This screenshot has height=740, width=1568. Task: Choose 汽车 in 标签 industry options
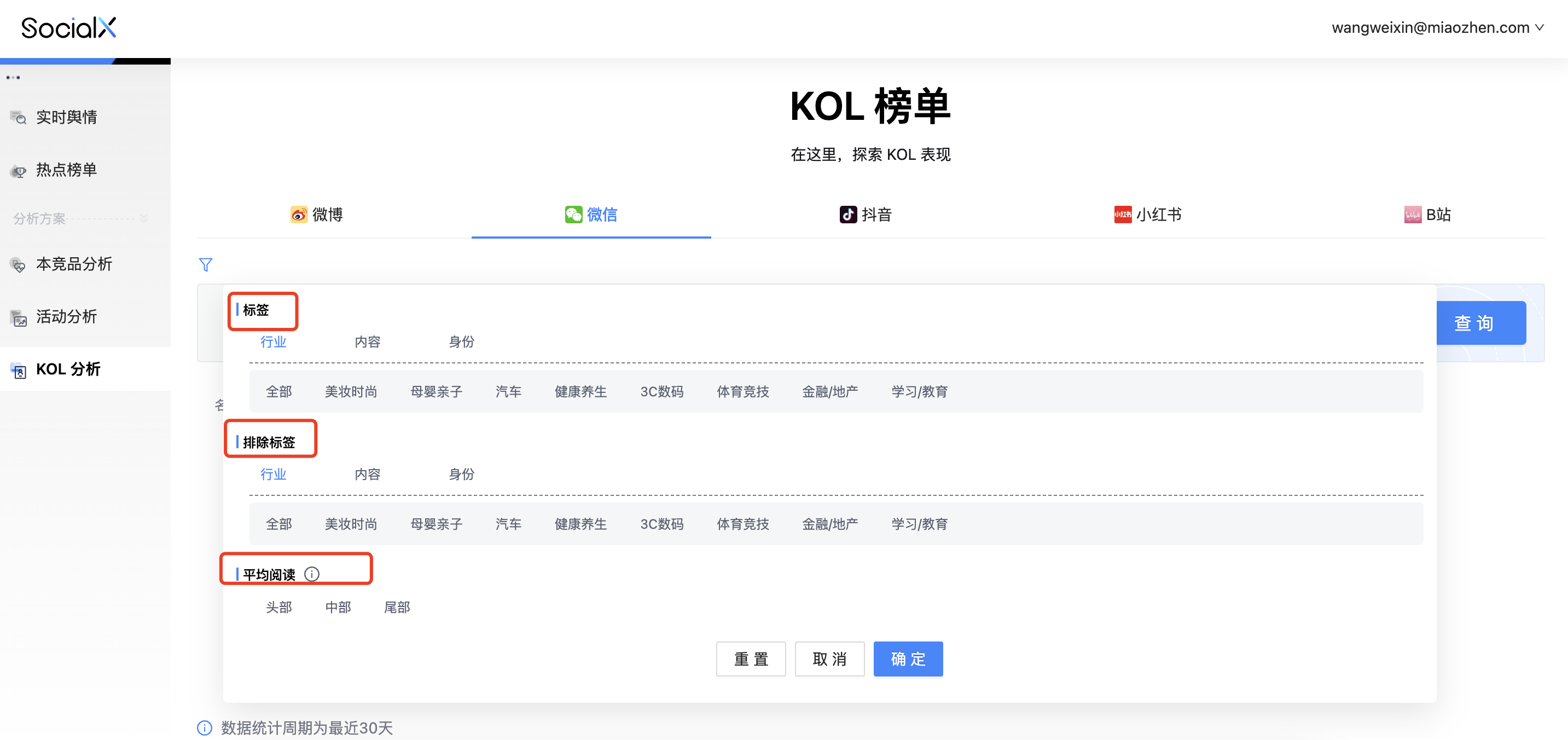[508, 392]
